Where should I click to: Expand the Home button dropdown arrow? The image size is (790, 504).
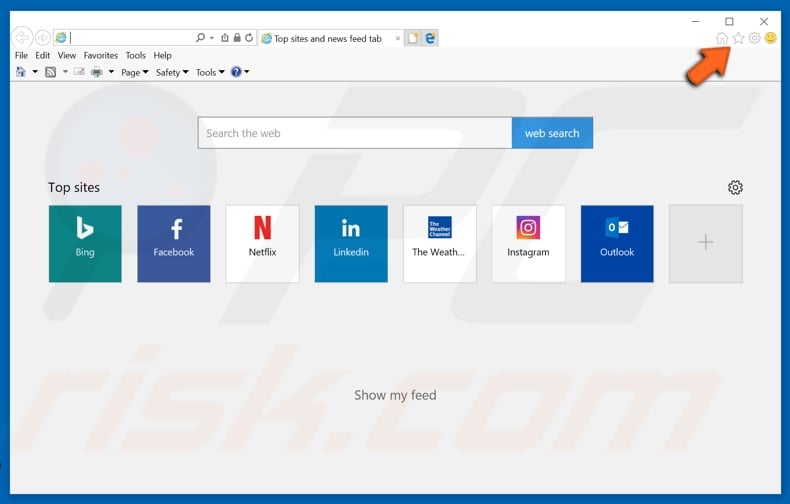pos(35,72)
